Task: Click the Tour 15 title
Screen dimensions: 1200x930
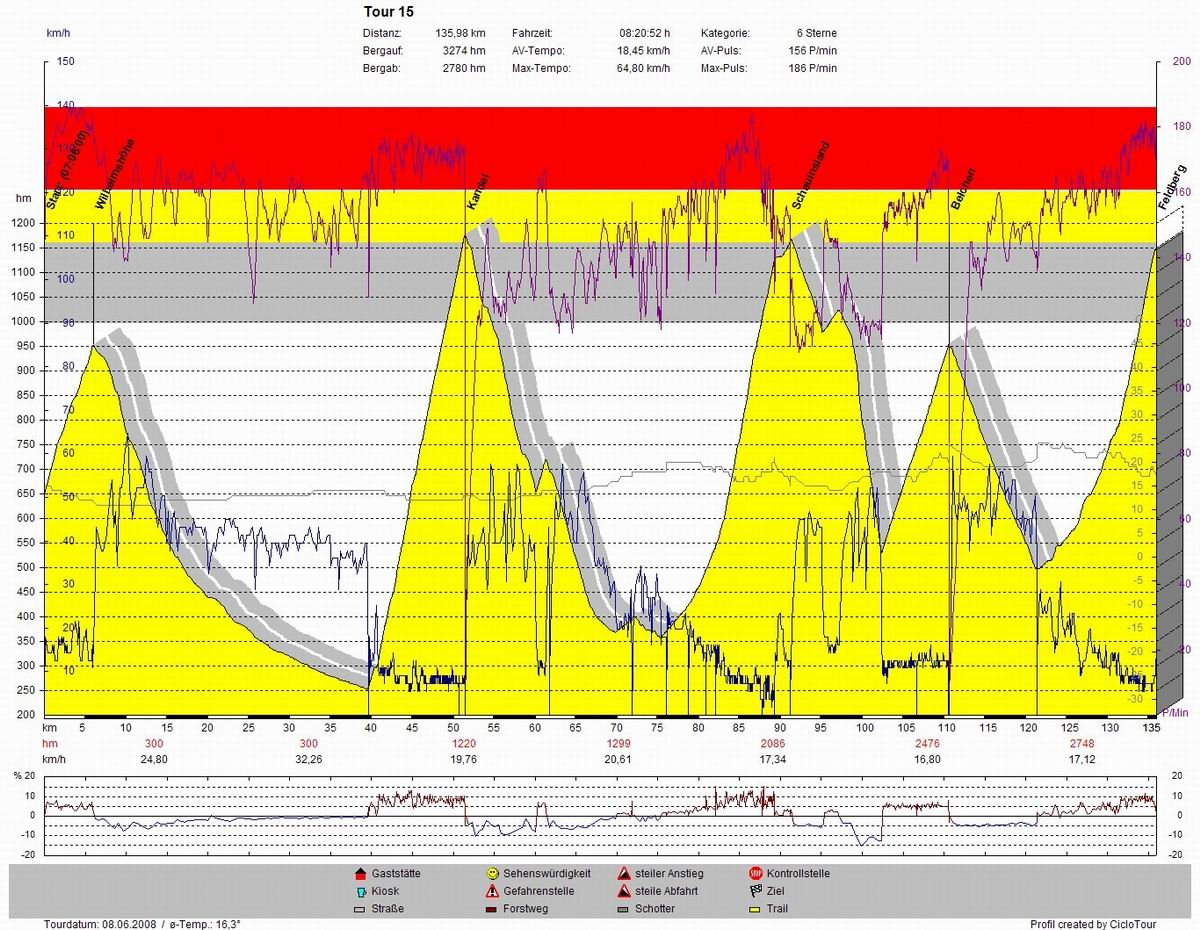Action: [x=388, y=12]
